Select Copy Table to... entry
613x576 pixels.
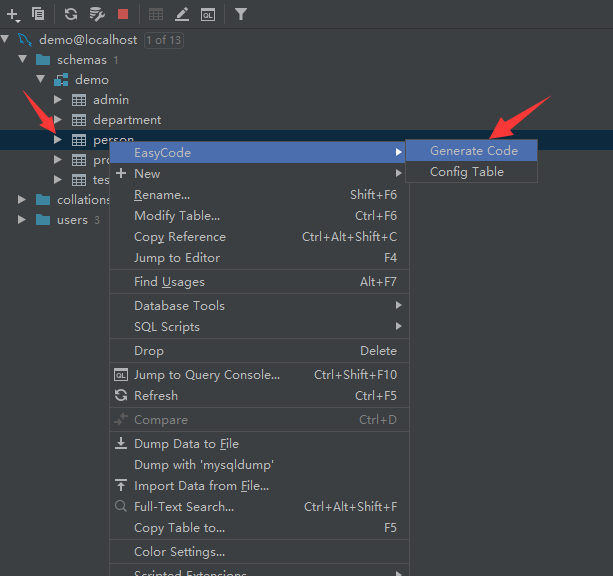[x=259, y=528]
